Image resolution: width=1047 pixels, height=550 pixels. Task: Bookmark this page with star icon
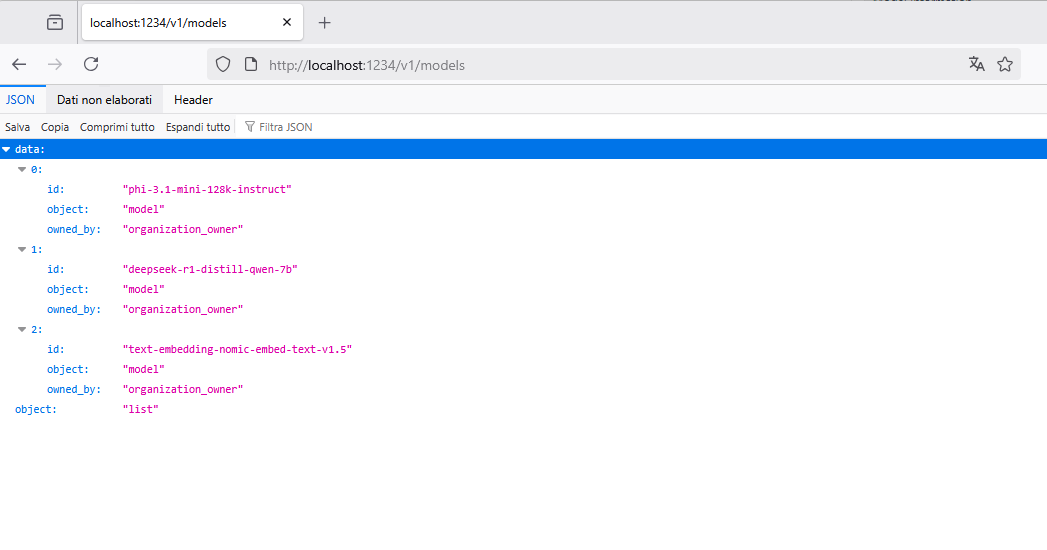click(1005, 64)
